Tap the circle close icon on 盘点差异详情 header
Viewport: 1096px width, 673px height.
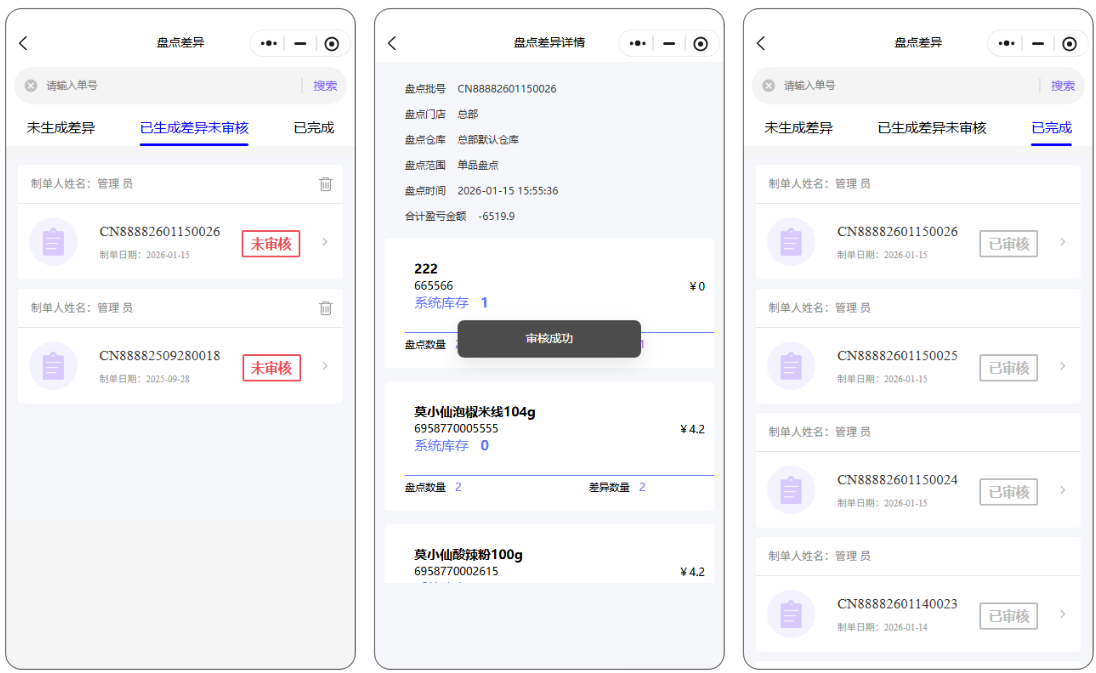700,43
